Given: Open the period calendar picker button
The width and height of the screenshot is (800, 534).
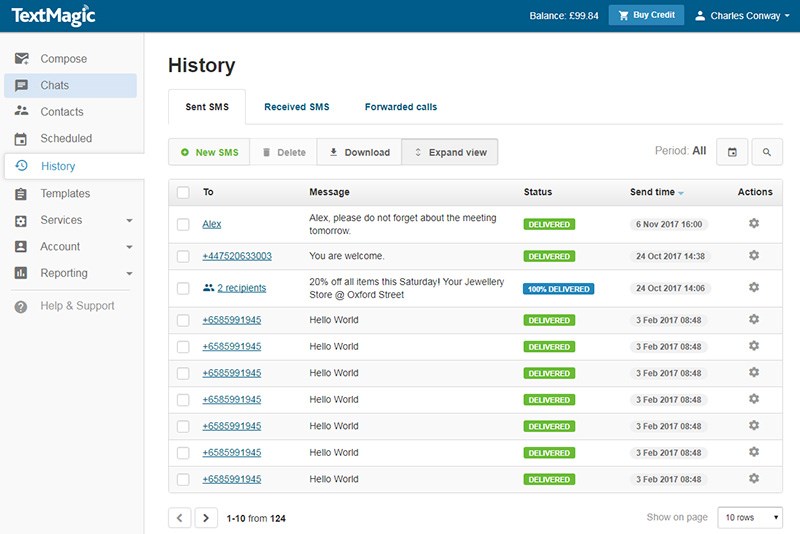Looking at the screenshot, I should coord(732,152).
